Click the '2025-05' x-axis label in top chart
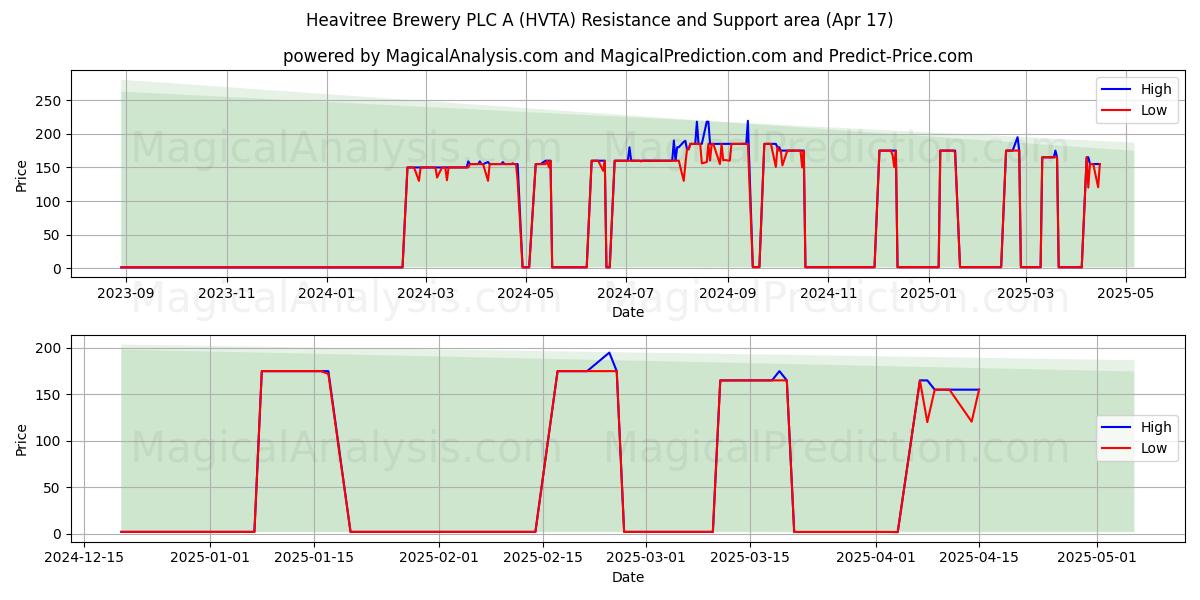The image size is (1200, 600). (1127, 293)
